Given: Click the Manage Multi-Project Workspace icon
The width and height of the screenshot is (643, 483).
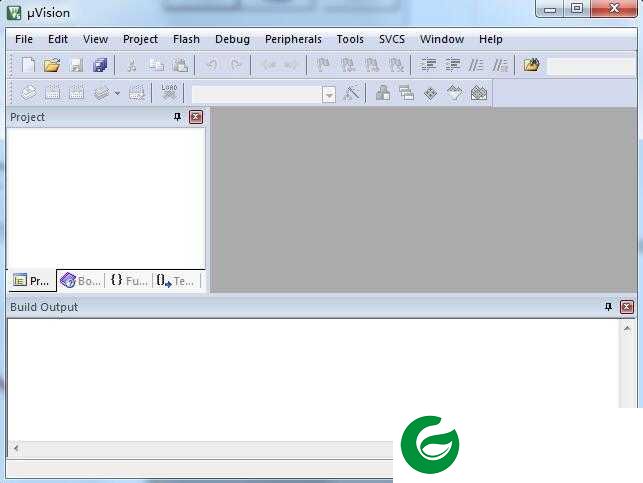Looking at the screenshot, I should point(406,93).
